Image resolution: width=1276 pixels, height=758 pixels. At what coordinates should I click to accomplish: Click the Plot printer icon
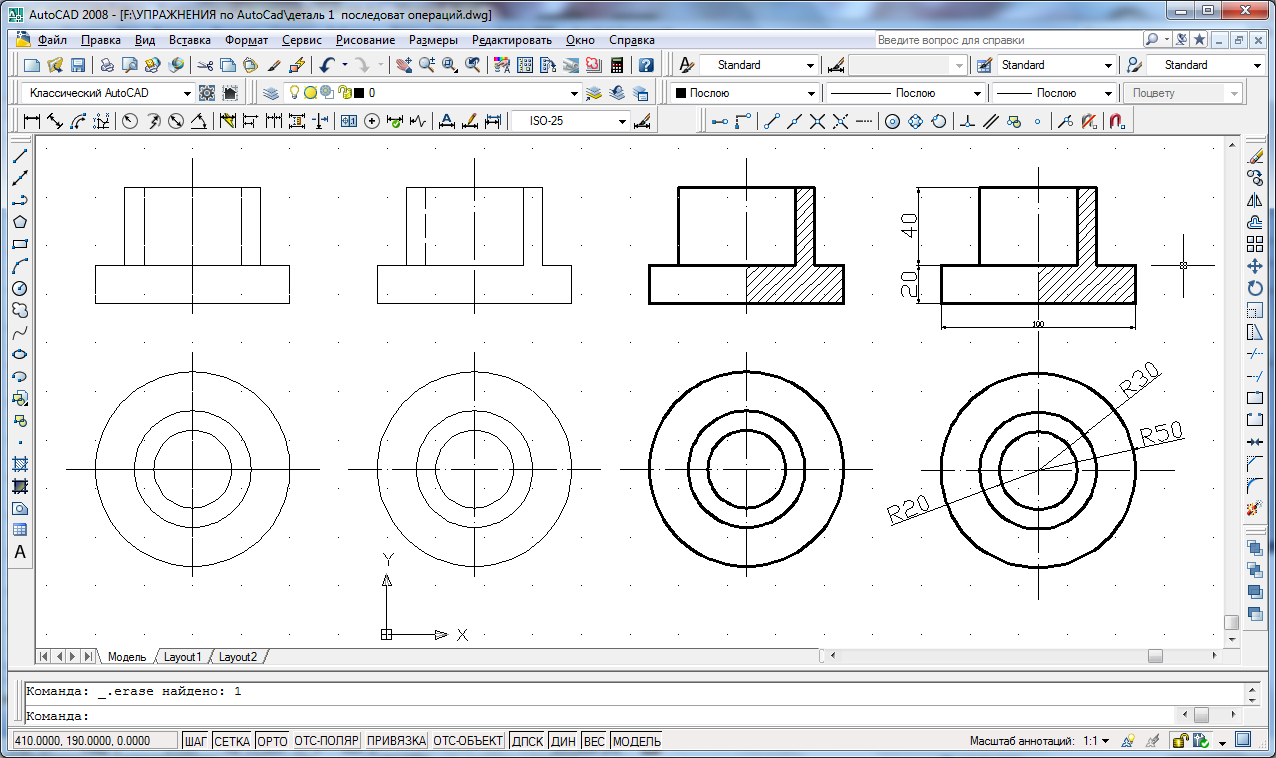point(107,65)
